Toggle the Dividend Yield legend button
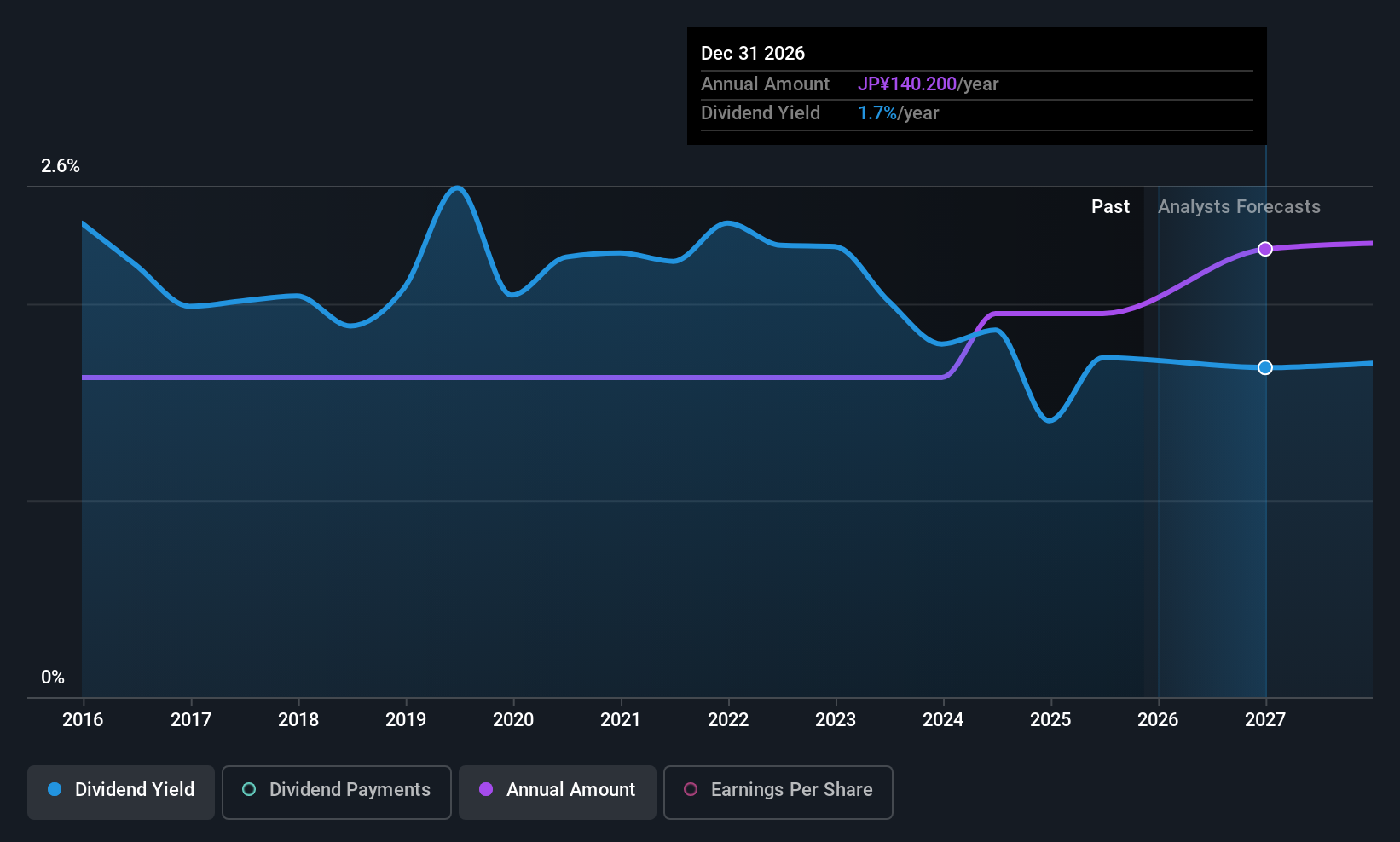Screen dimensions: 1400x842 click(121, 790)
